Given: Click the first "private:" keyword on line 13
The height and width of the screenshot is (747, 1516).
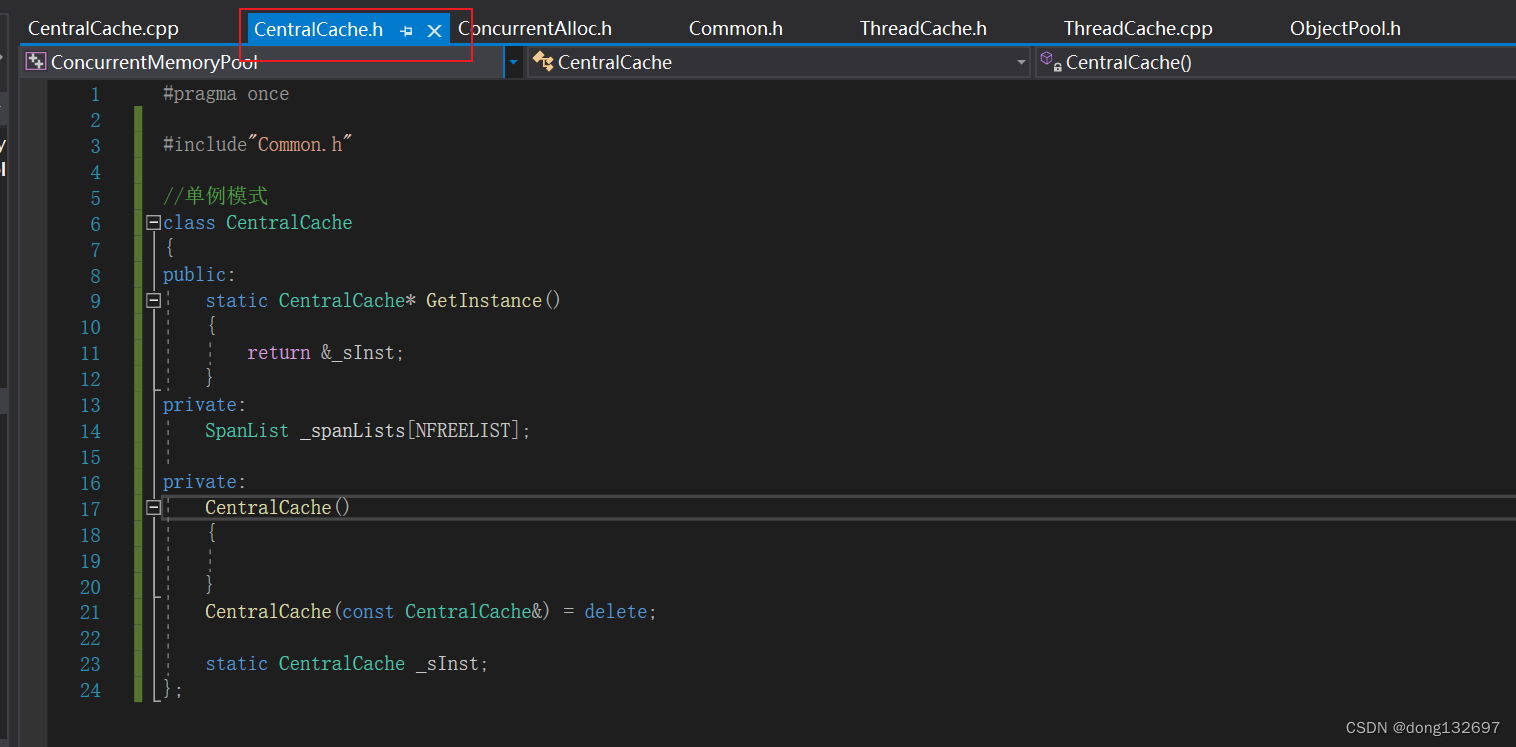Looking at the screenshot, I should click(x=204, y=405).
